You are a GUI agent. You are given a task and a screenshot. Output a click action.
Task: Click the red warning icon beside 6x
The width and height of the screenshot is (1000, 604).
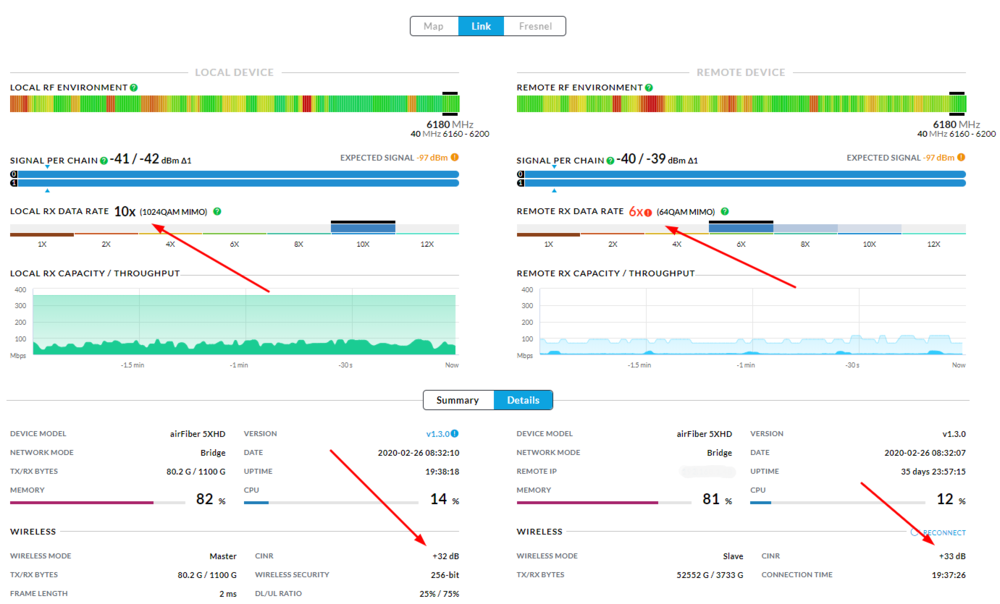click(648, 212)
